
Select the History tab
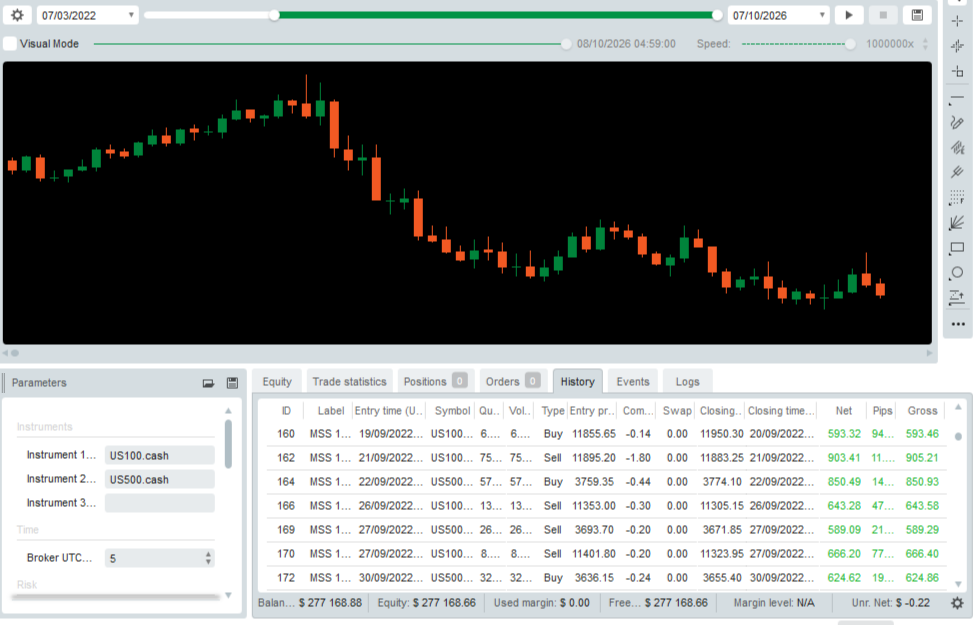coord(578,382)
